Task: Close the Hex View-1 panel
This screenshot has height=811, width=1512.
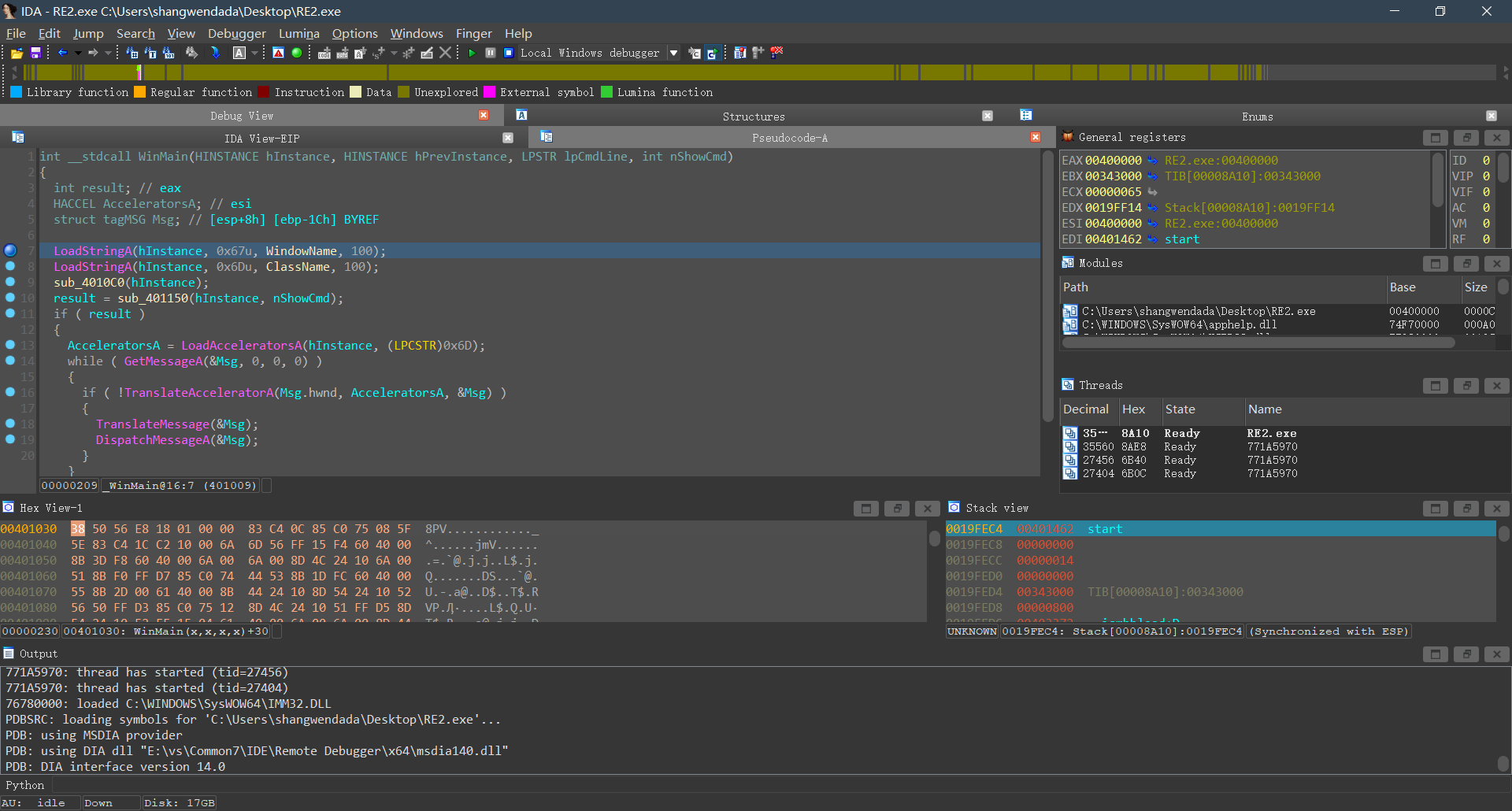Action: click(928, 509)
